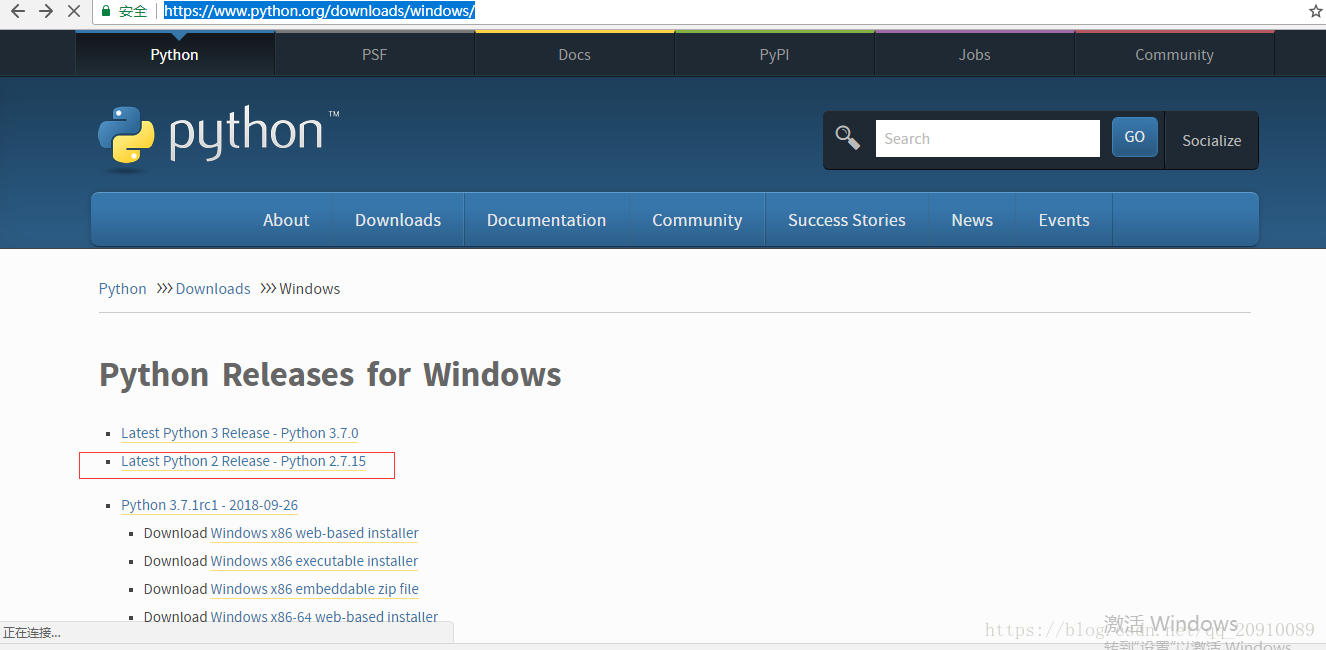Open the Community top tab
The height and width of the screenshot is (650, 1326).
point(1175,54)
